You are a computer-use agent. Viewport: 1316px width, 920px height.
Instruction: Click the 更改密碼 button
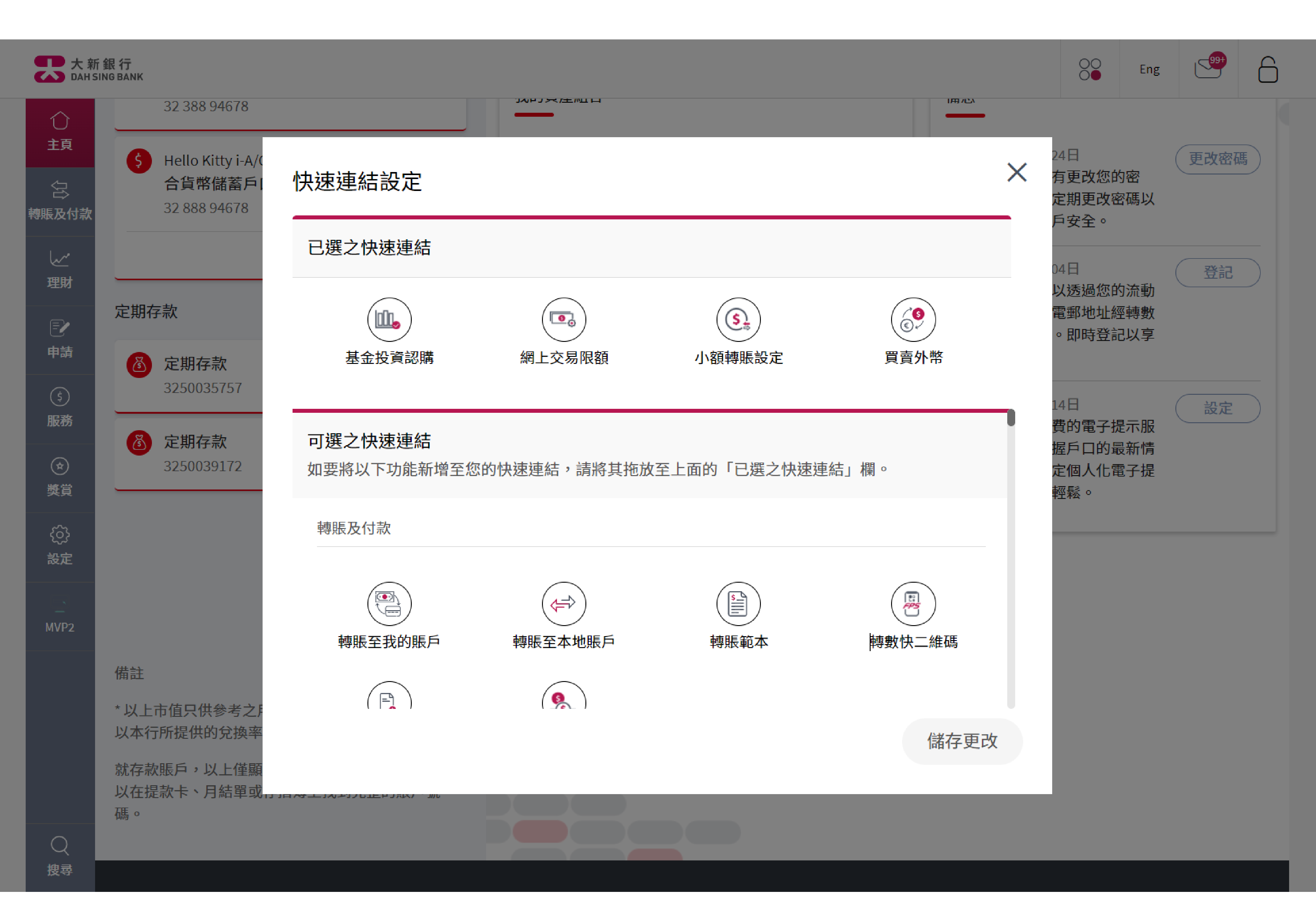pyautogui.click(x=1217, y=159)
